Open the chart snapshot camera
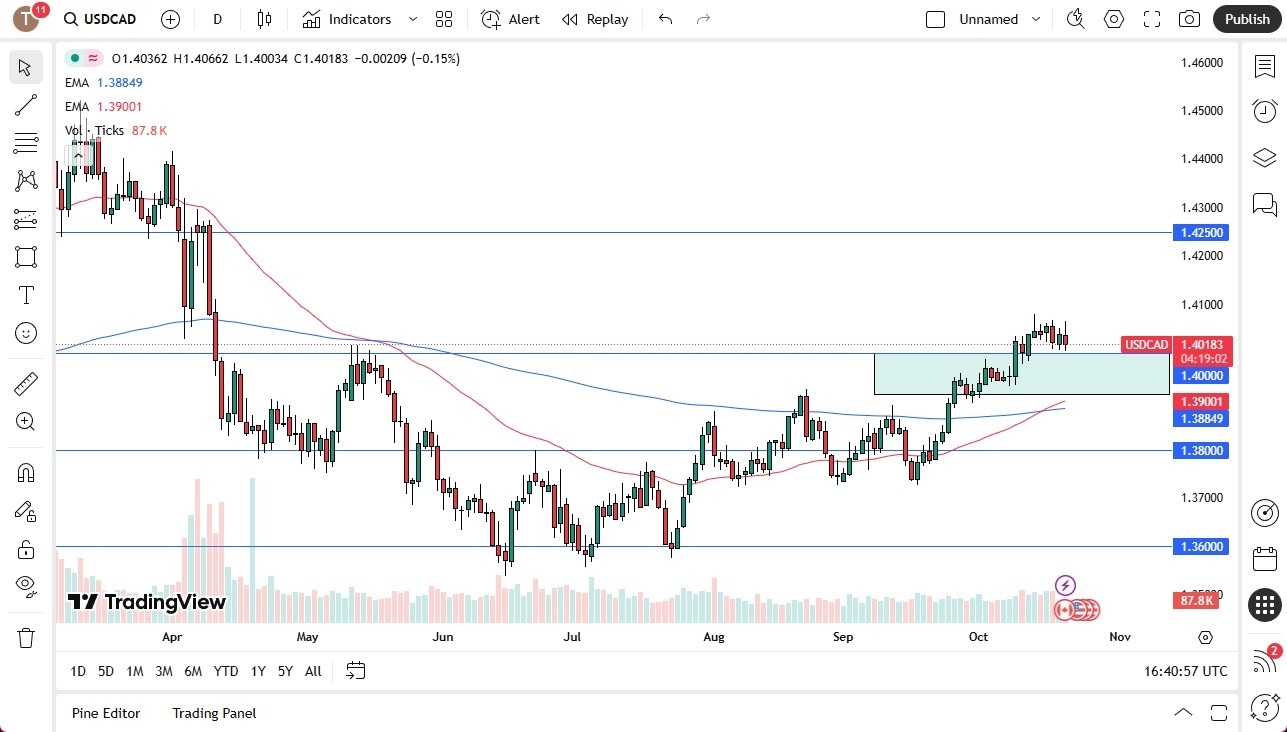 pos(1187,19)
